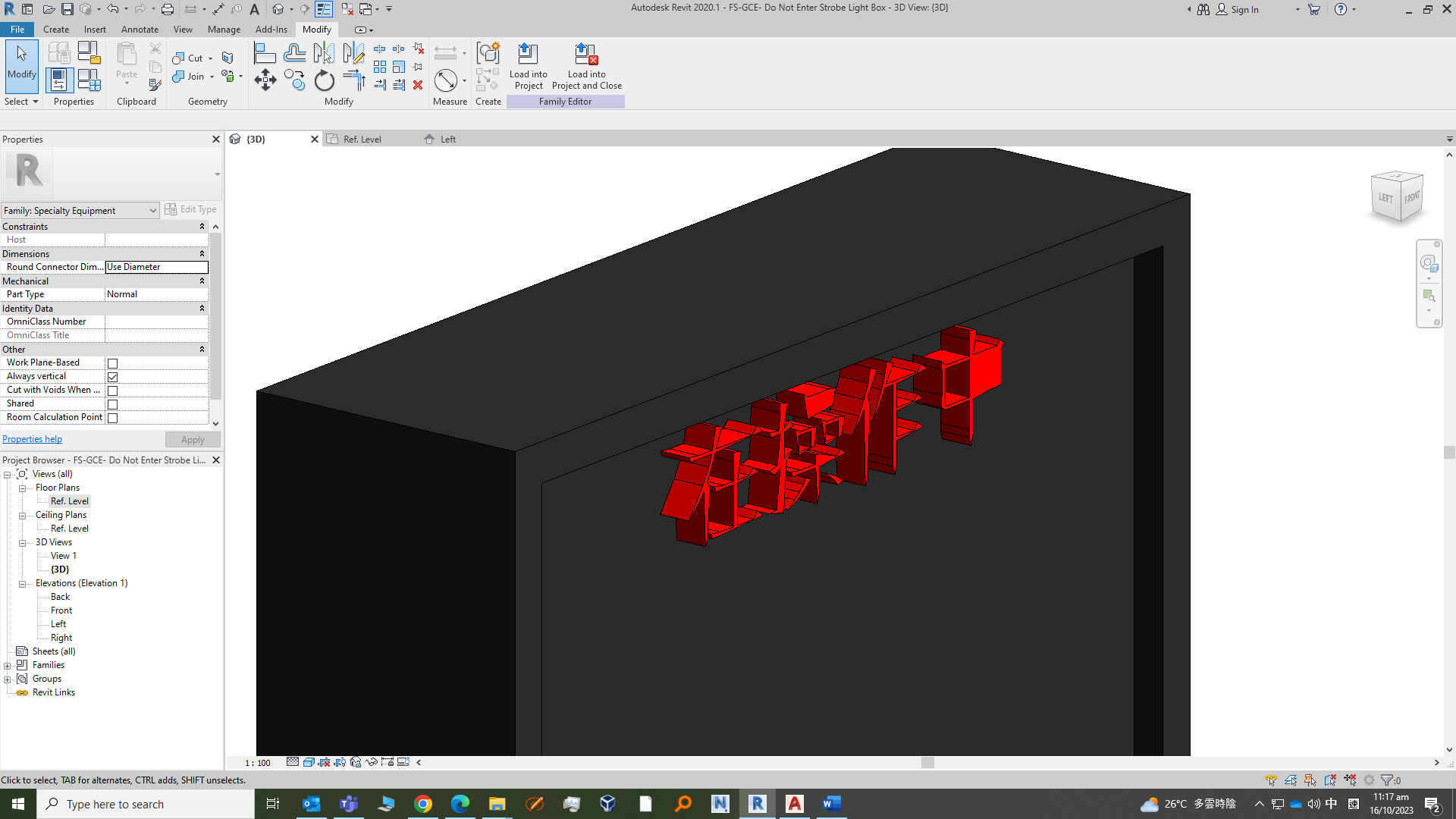Click the Temporary Hide/Isolate glasses icon
This screenshot has width=1456, height=819.
(x=372, y=761)
